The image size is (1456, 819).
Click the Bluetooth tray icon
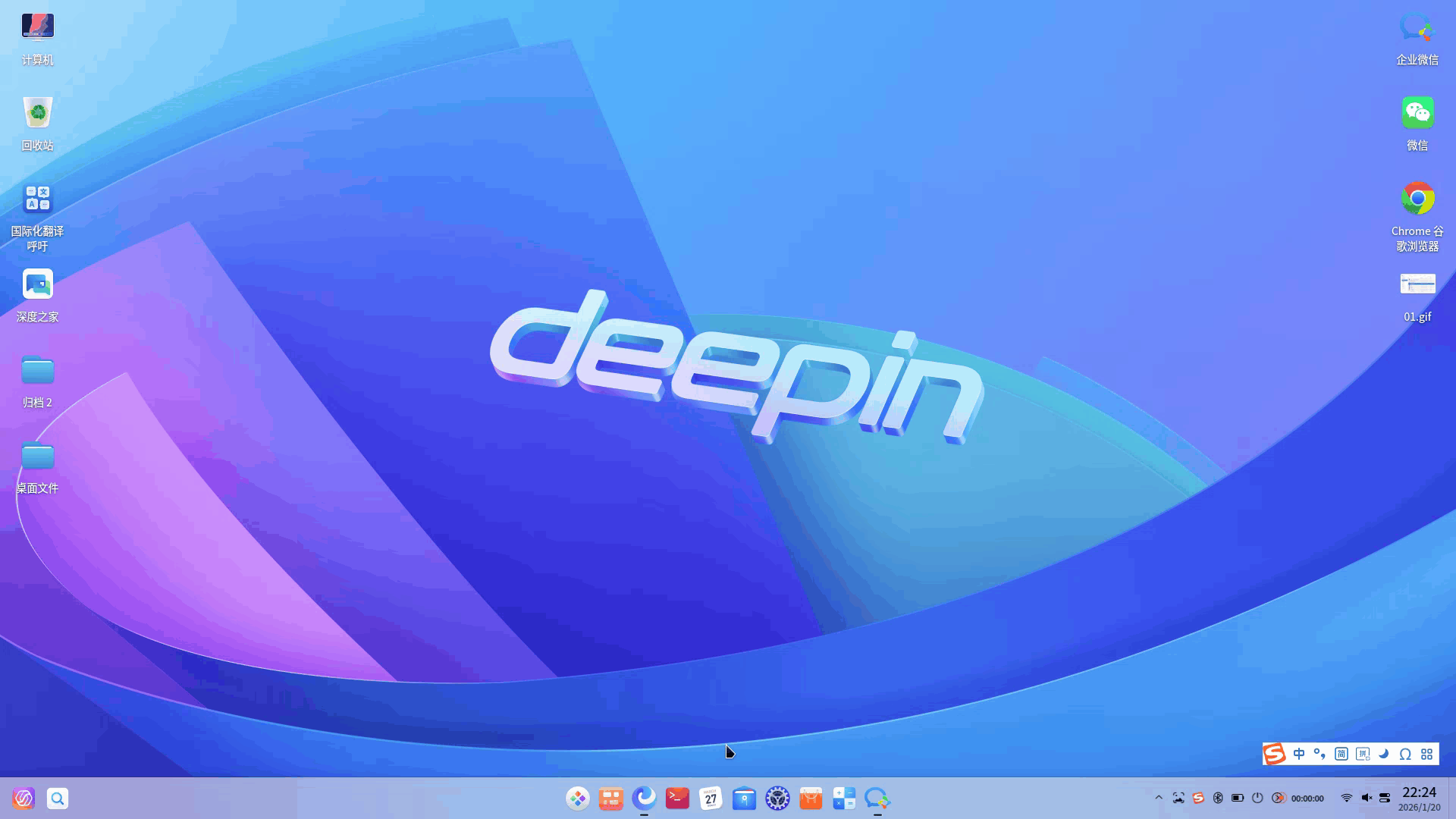[x=1218, y=798]
